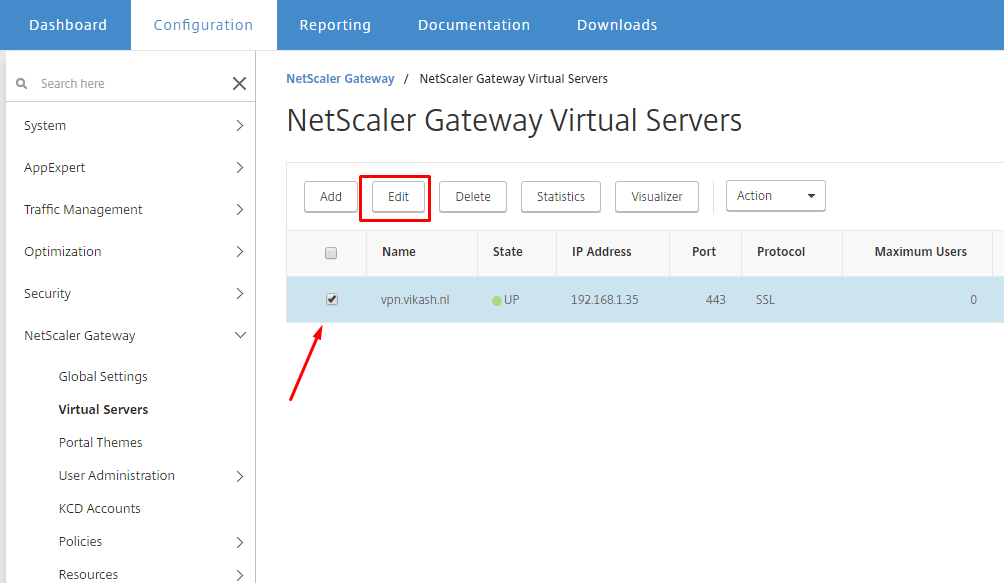Select the Configuration tab
This screenshot has width=1004, height=583.
[204, 25]
